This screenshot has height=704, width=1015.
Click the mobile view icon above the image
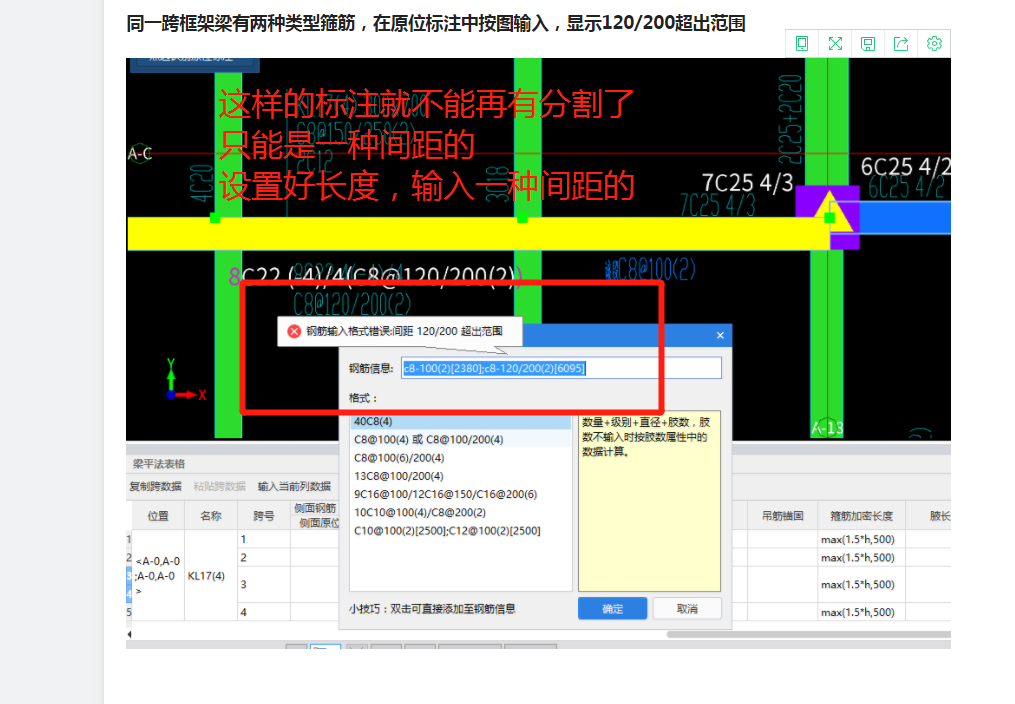[801, 43]
